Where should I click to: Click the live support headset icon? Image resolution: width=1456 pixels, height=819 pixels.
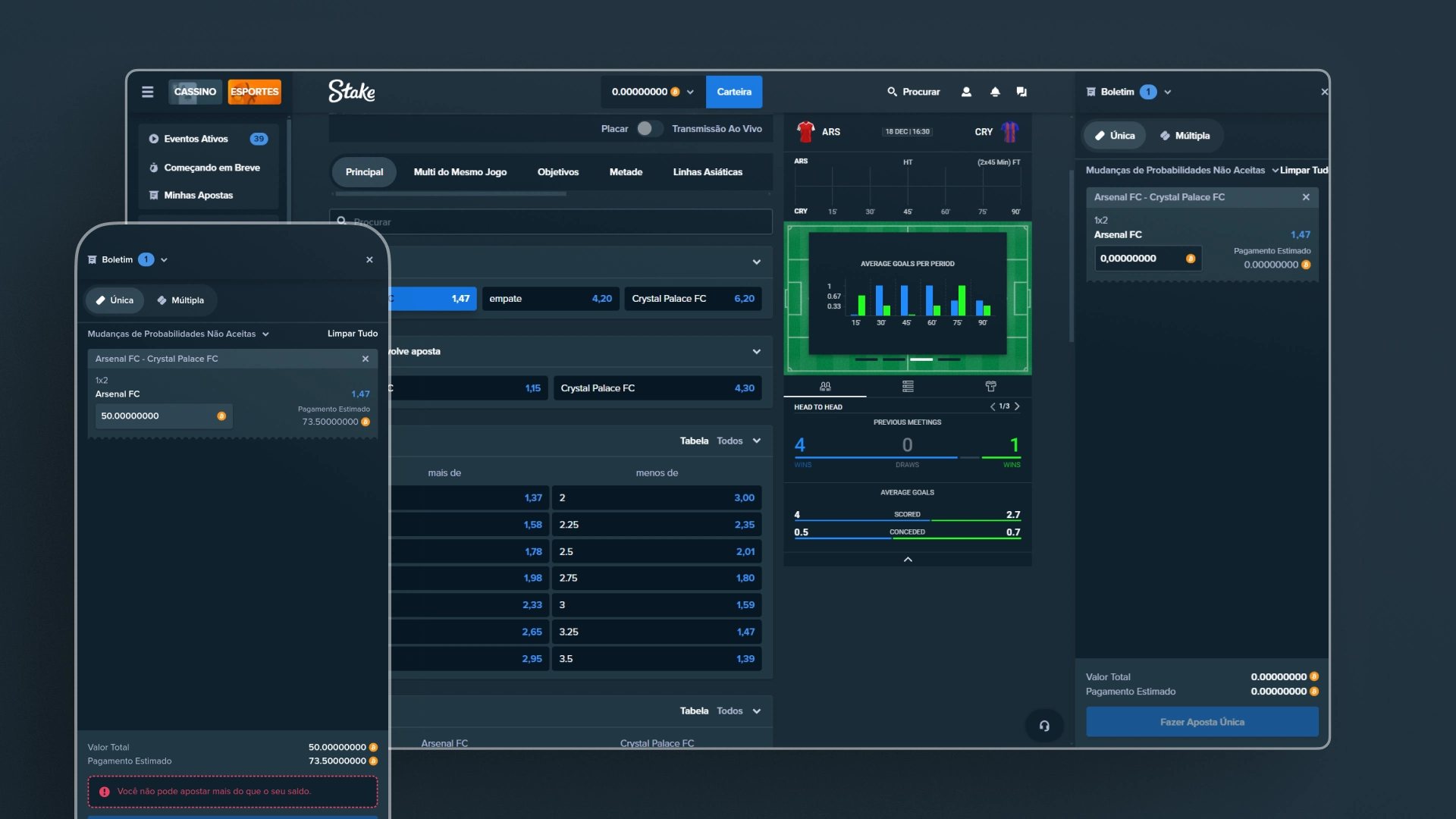pyautogui.click(x=1044, y=726)
